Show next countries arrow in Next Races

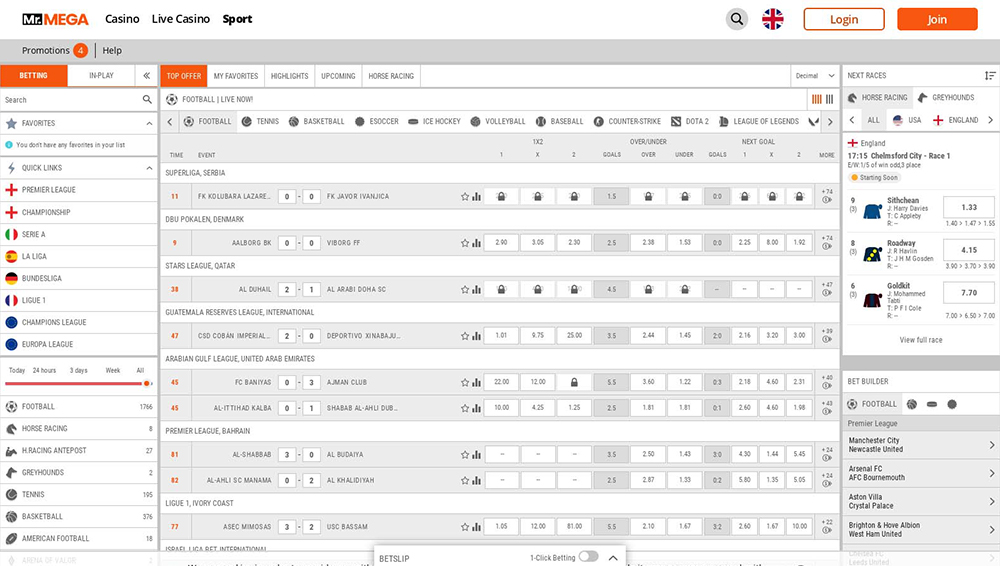point(990,120)
